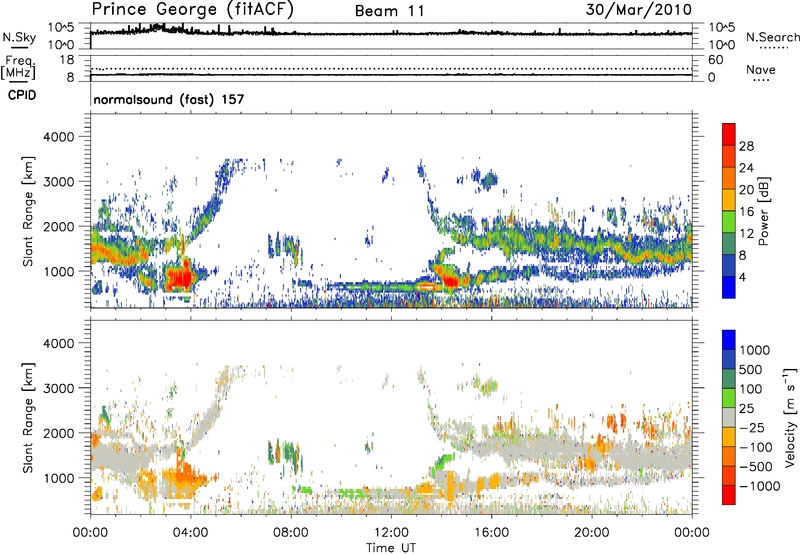The image size is (800, 554).
Task: Select the blue top segment of Velocity colorbar
Action: 729,340
